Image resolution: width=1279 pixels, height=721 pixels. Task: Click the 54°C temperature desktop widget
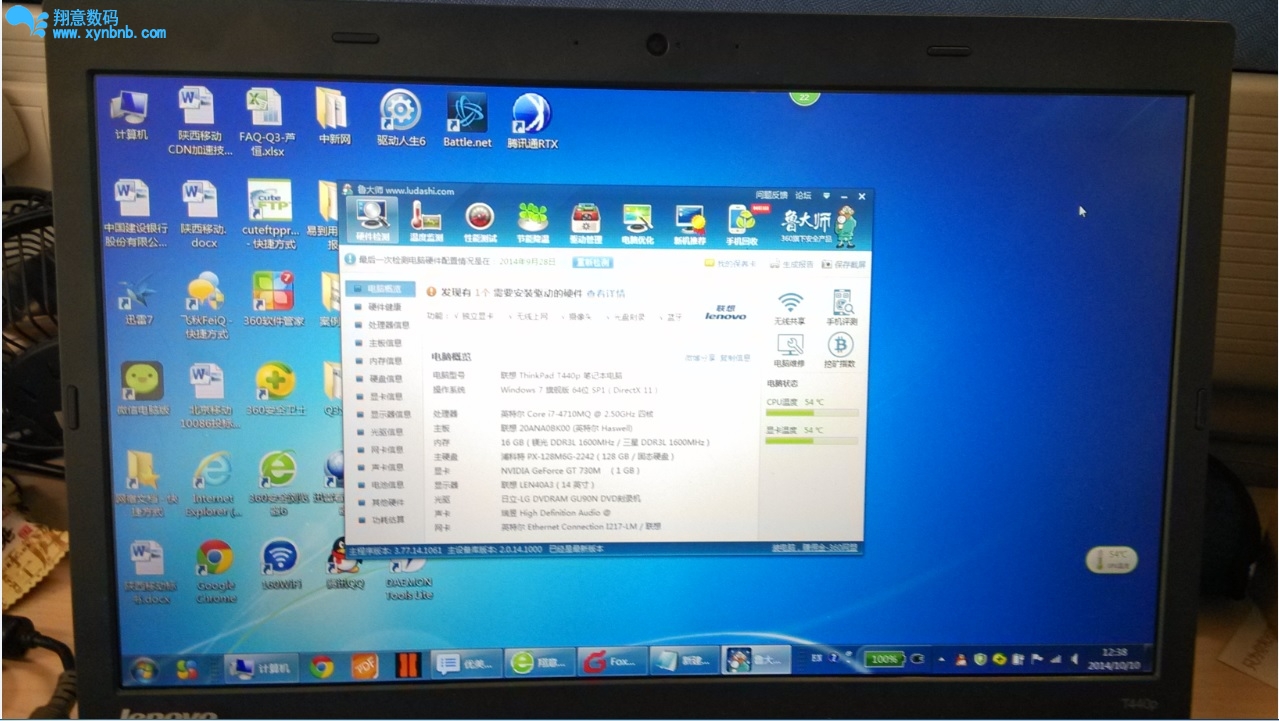pyautogui.click(x=1113, y=560)
